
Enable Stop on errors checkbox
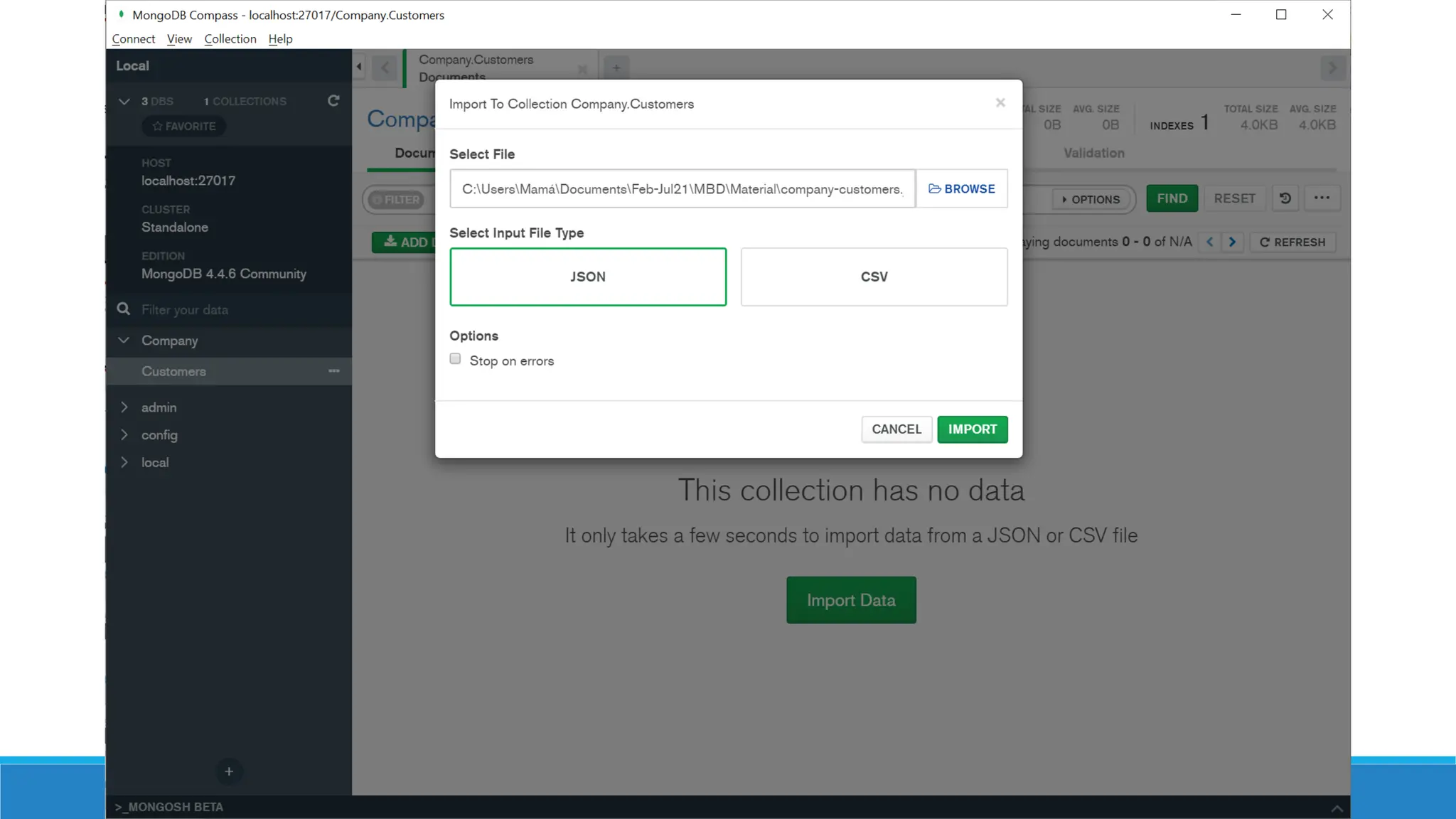tap(455, 359)
